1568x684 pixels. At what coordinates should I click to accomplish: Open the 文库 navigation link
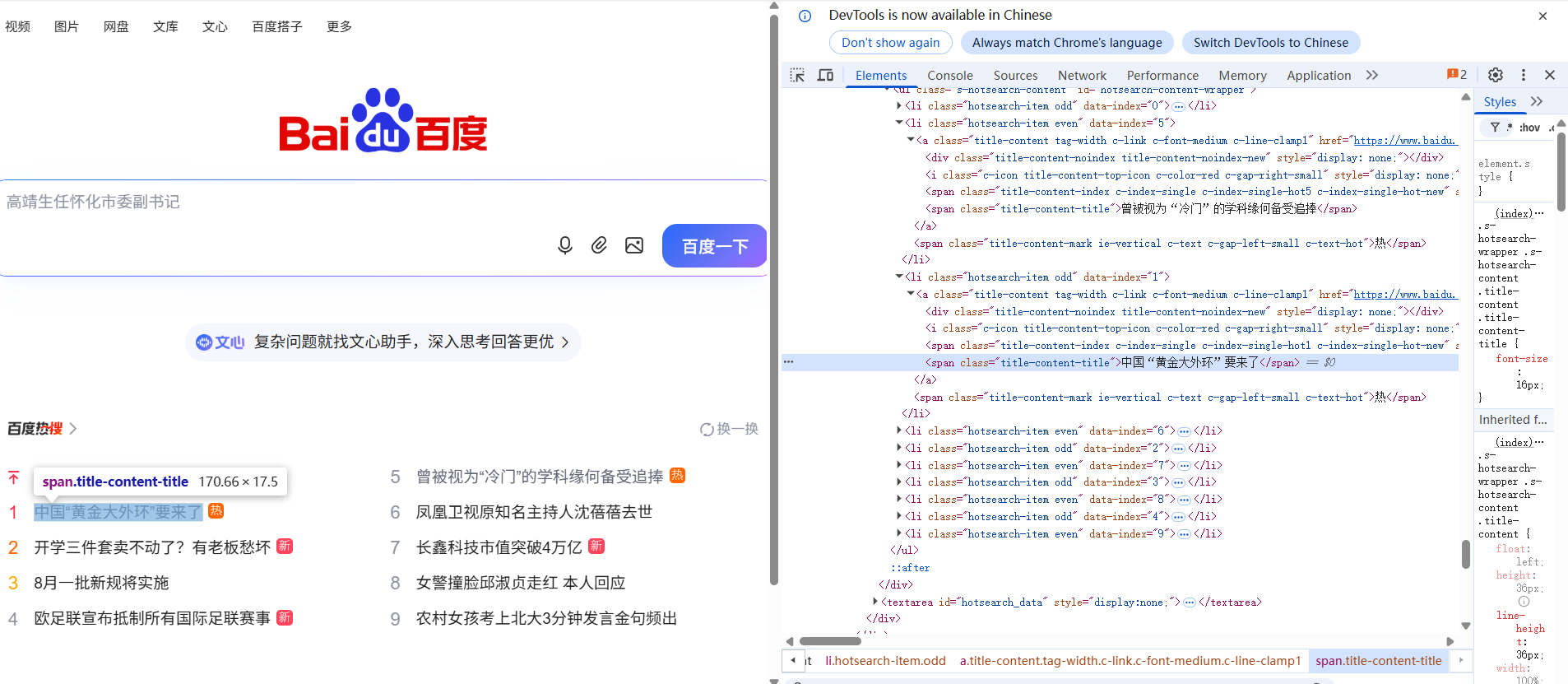(x=165, y=26)
